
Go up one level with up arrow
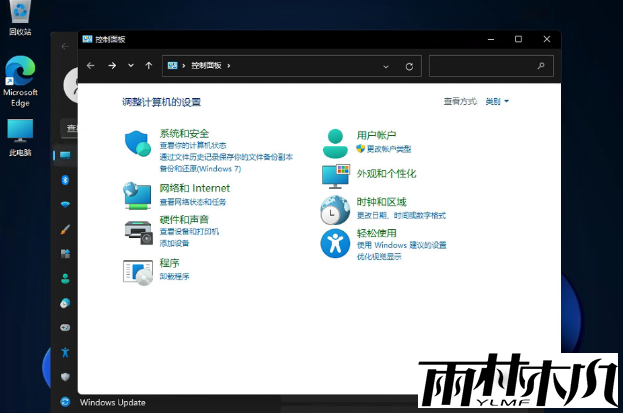pyautogui.click(x=149, y=66)
